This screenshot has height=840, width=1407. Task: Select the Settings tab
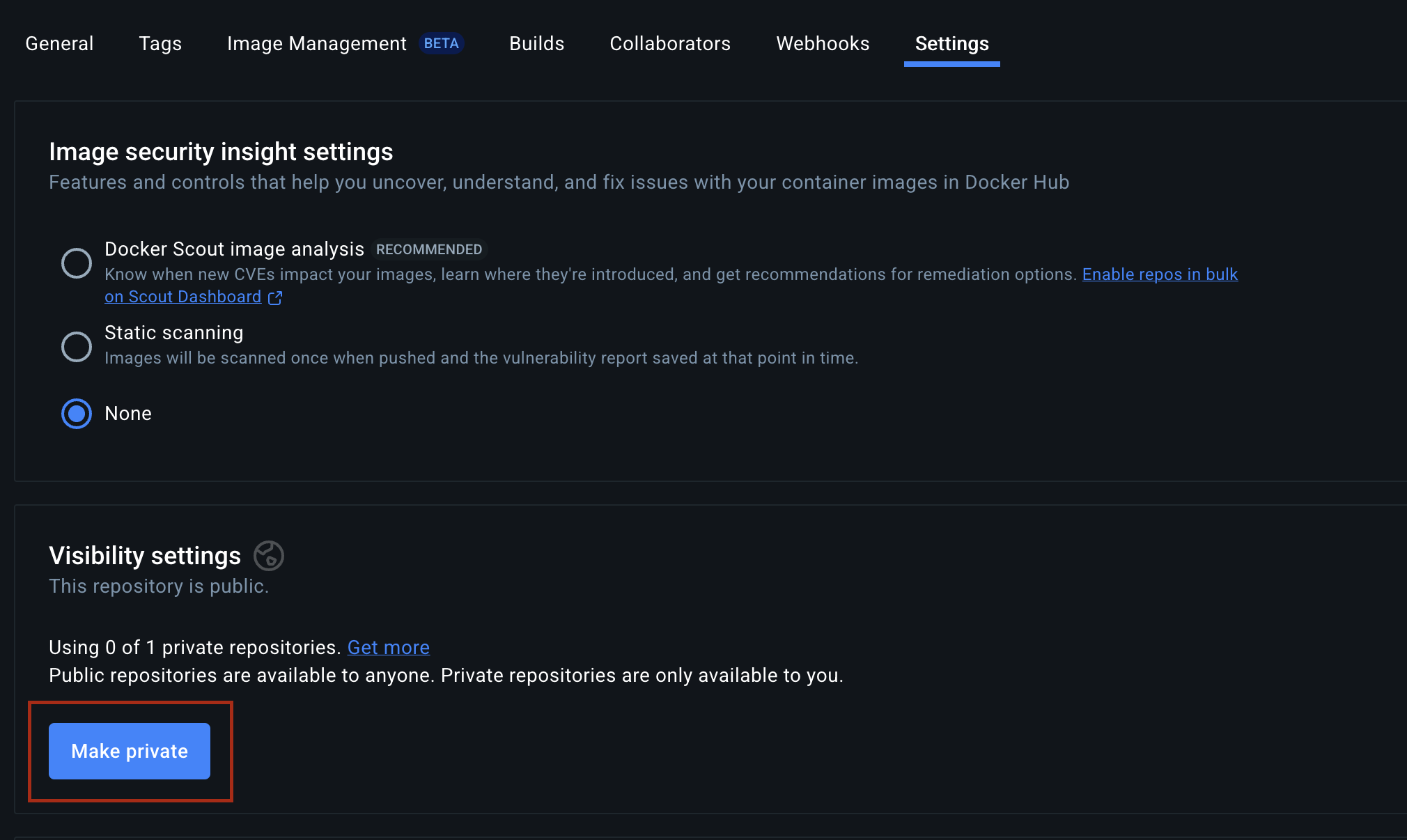[951, 43]
